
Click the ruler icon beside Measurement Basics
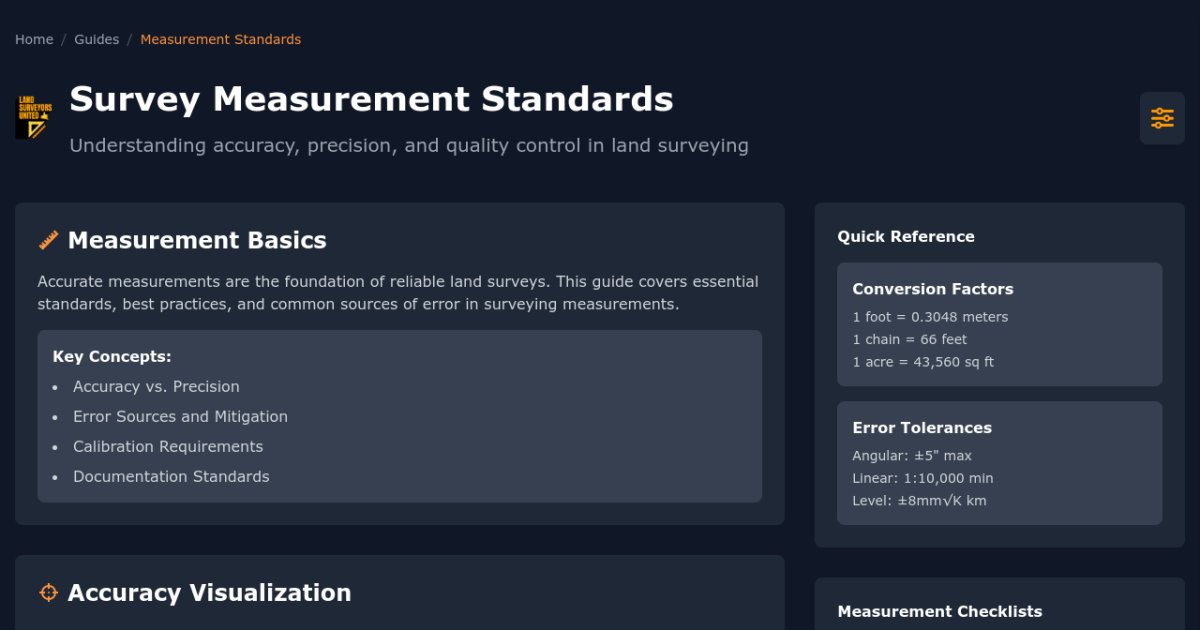(x=48, y=240)
